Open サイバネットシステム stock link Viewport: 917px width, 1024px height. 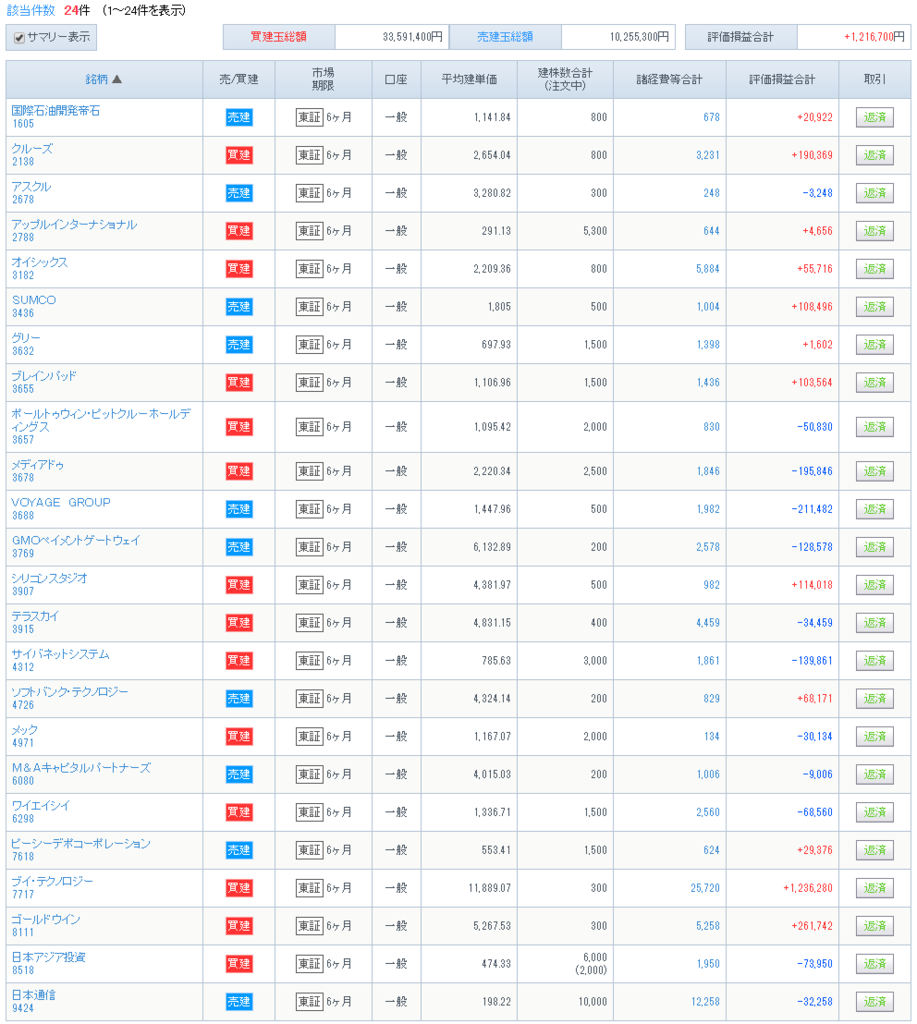(60, 654)
